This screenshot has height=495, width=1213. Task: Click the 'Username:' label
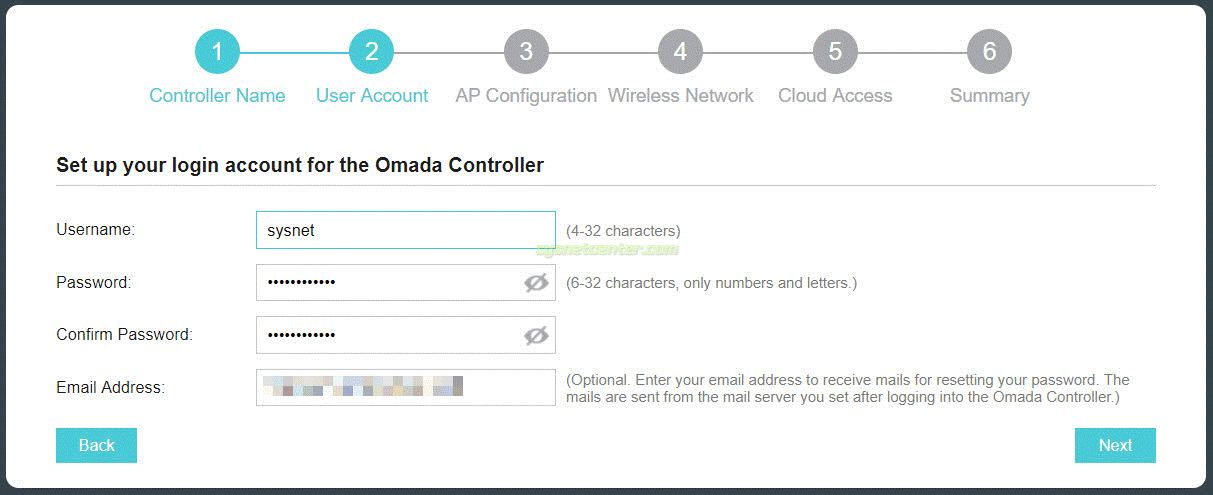(96, 230)
